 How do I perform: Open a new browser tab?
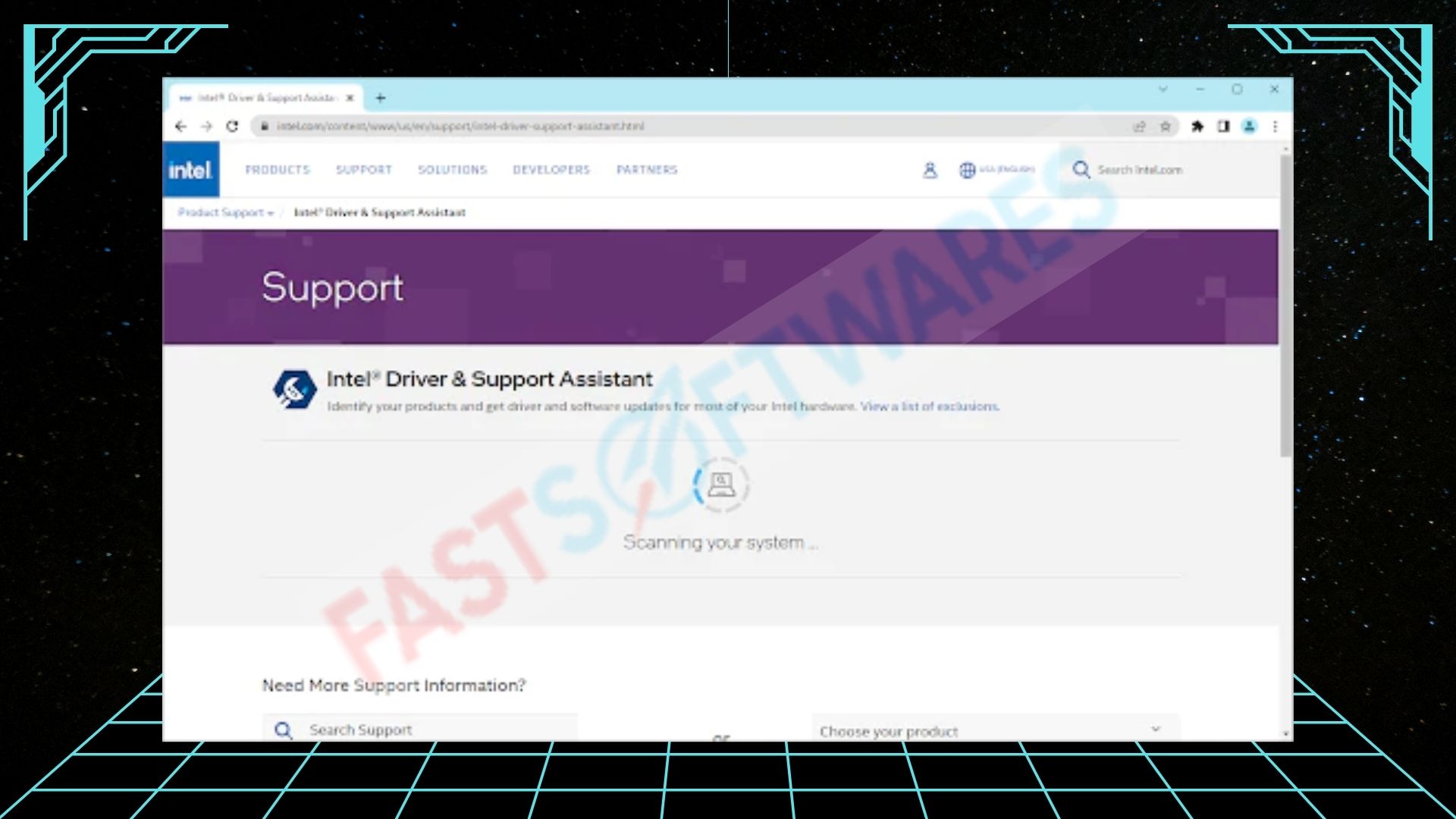[381, 98]
